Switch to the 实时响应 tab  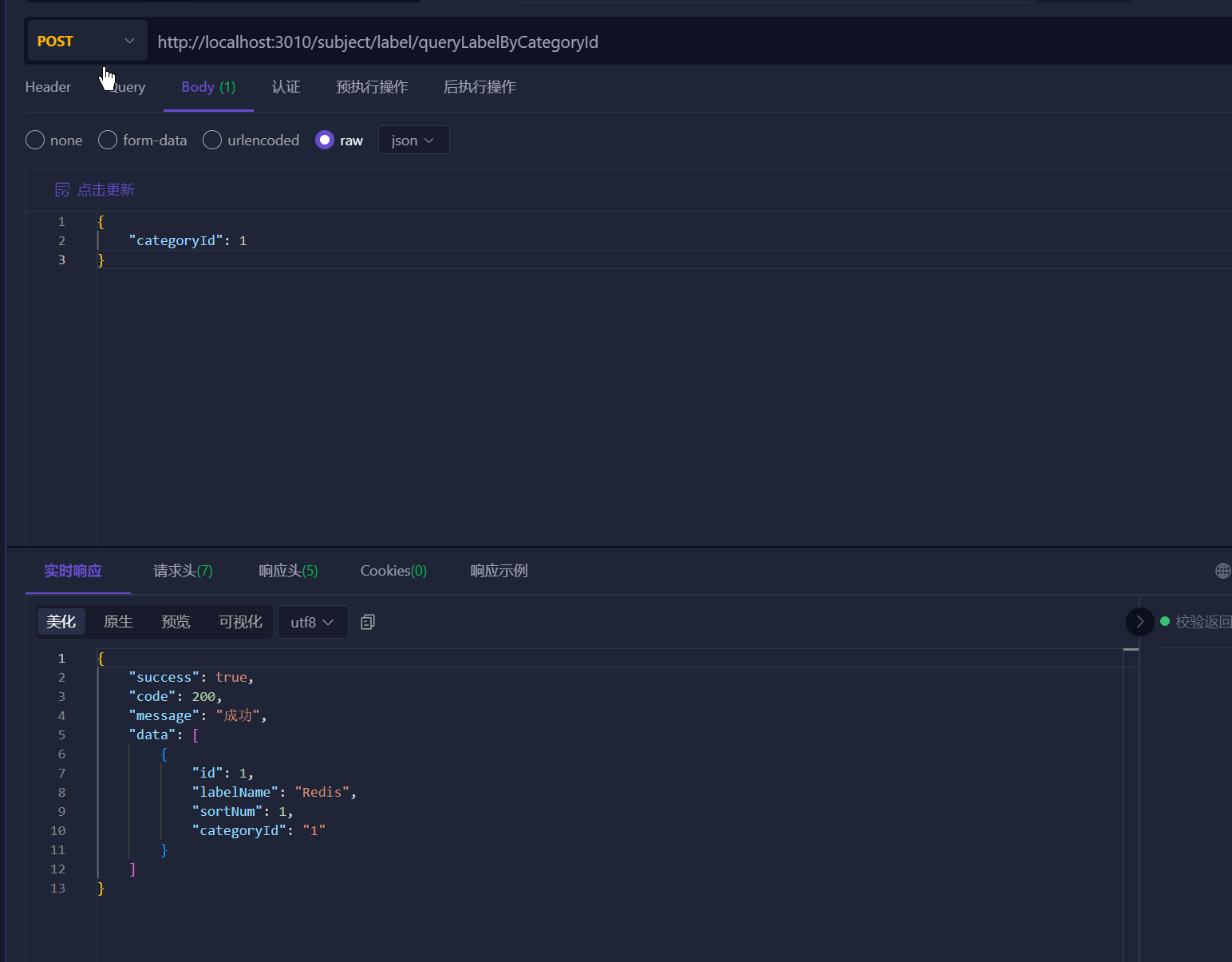[x=73, y=571]
